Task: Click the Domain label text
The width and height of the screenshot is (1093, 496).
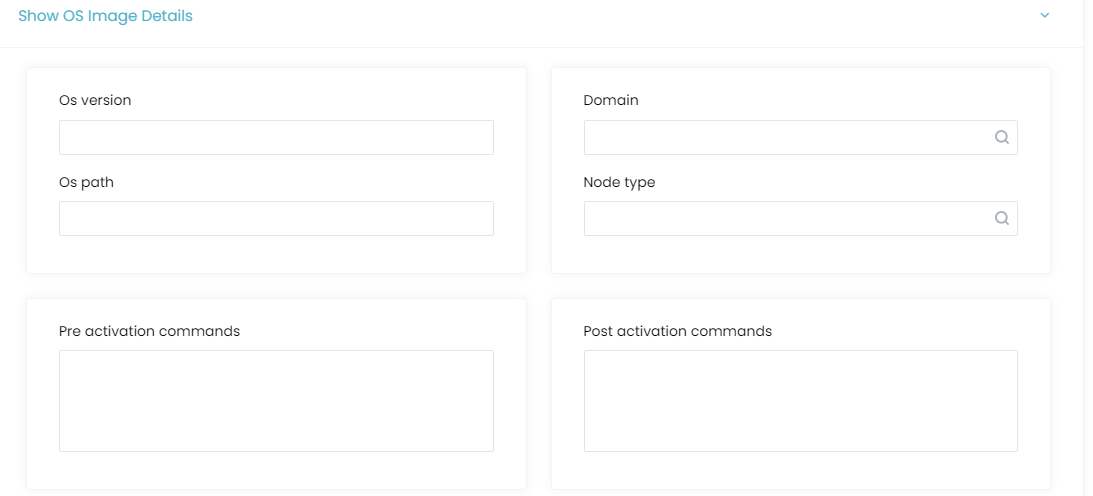Action: (x=611, y=100)
